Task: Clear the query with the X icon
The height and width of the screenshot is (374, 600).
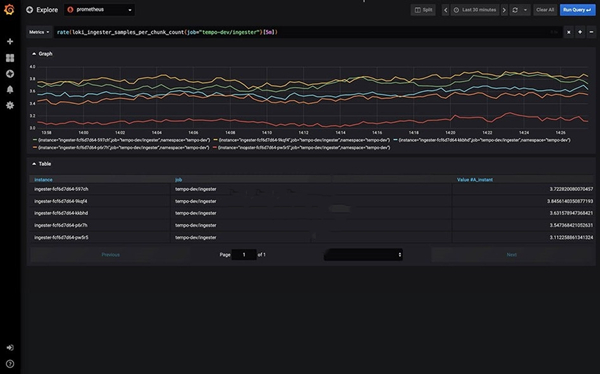Action: 569,32
